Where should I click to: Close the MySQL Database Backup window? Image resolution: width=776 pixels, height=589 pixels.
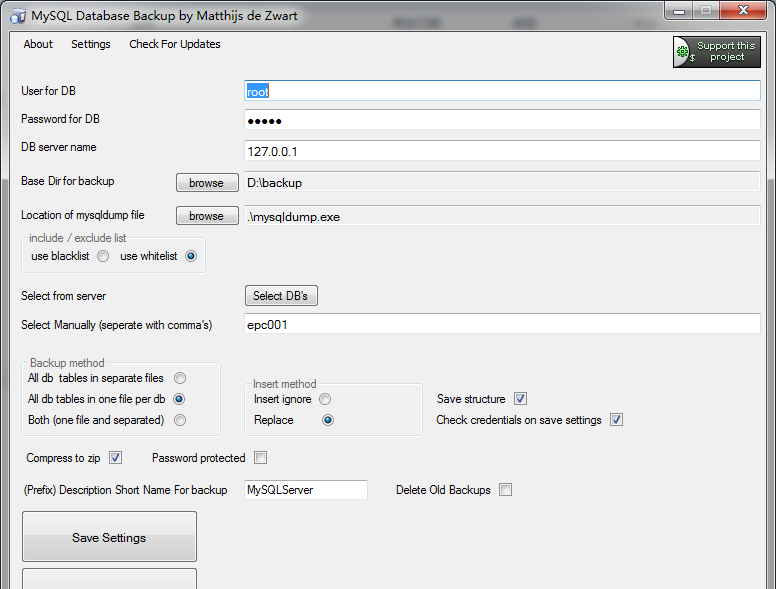743,11
